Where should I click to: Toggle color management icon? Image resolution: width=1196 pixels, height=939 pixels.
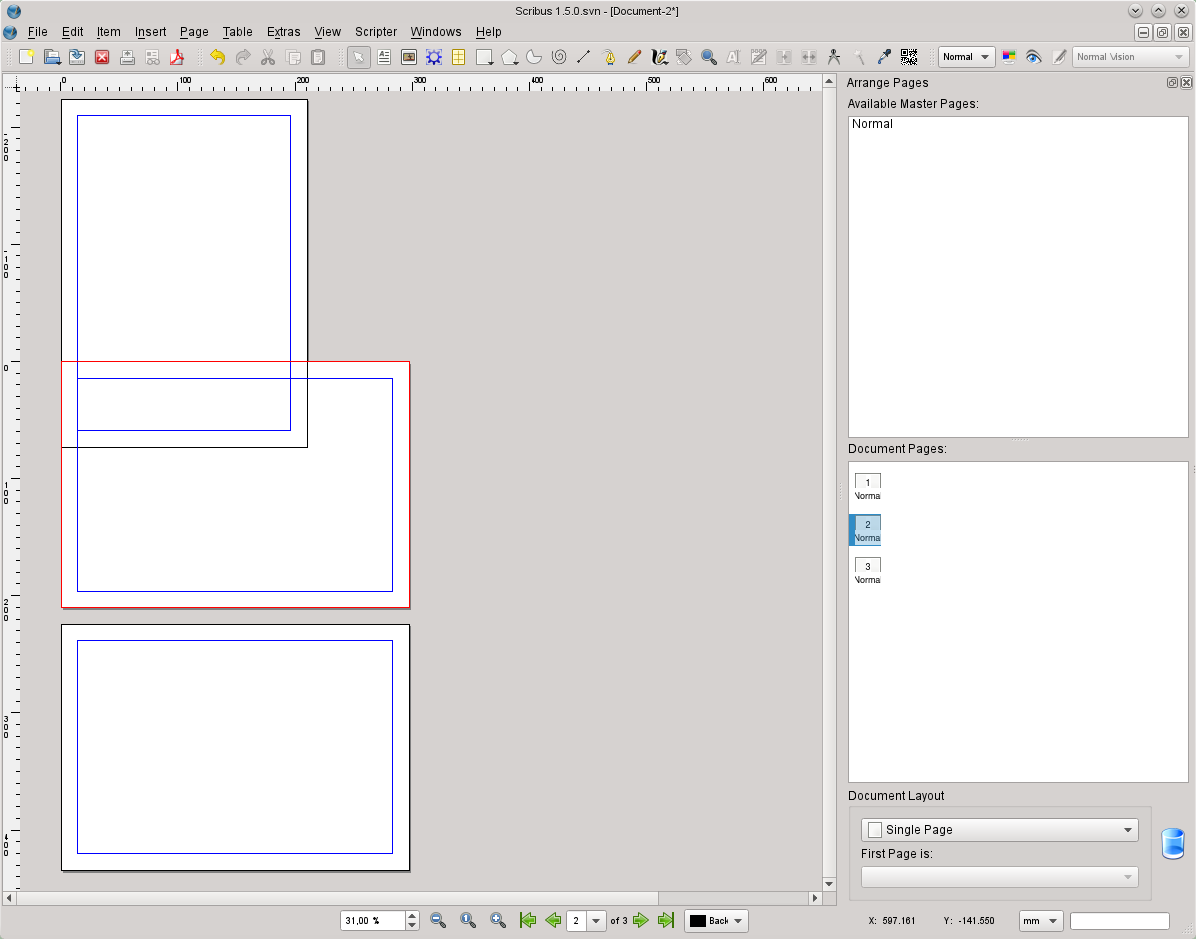coord(1009,57)
